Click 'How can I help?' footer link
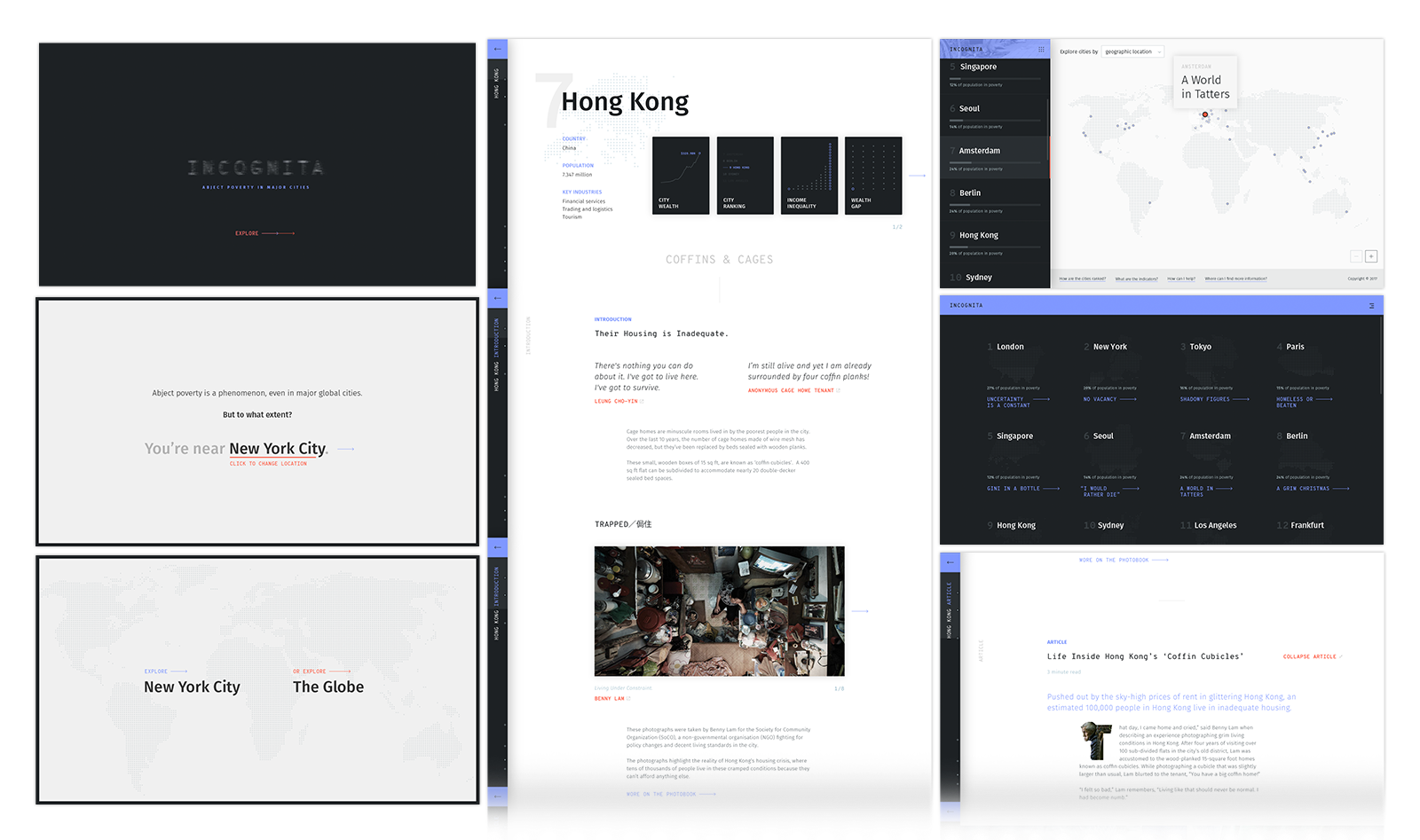The image size is (1420, 840). click(x=1181, y=279)
